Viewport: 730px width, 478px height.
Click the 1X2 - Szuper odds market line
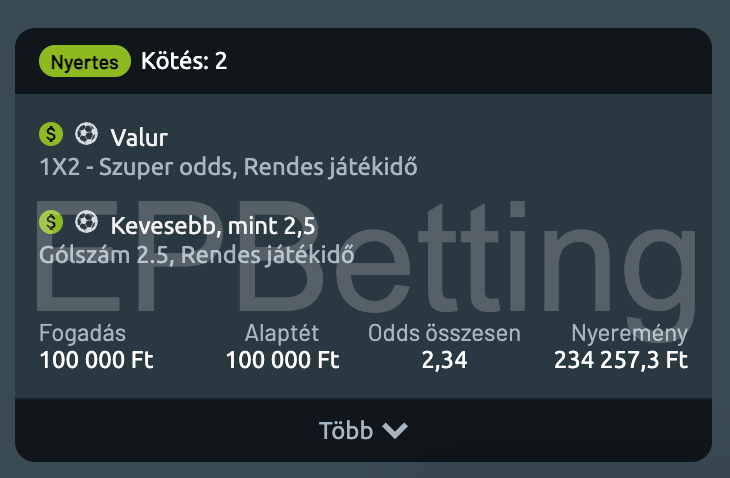coord(227,166)
